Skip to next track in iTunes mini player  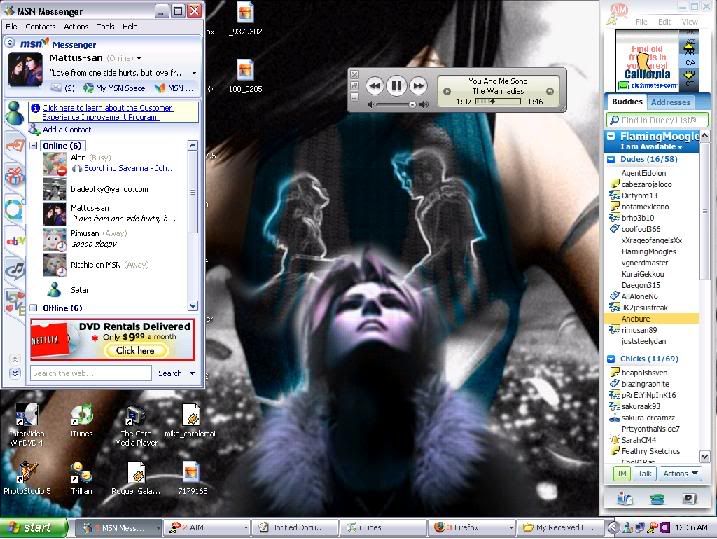(x=418, y=85)
